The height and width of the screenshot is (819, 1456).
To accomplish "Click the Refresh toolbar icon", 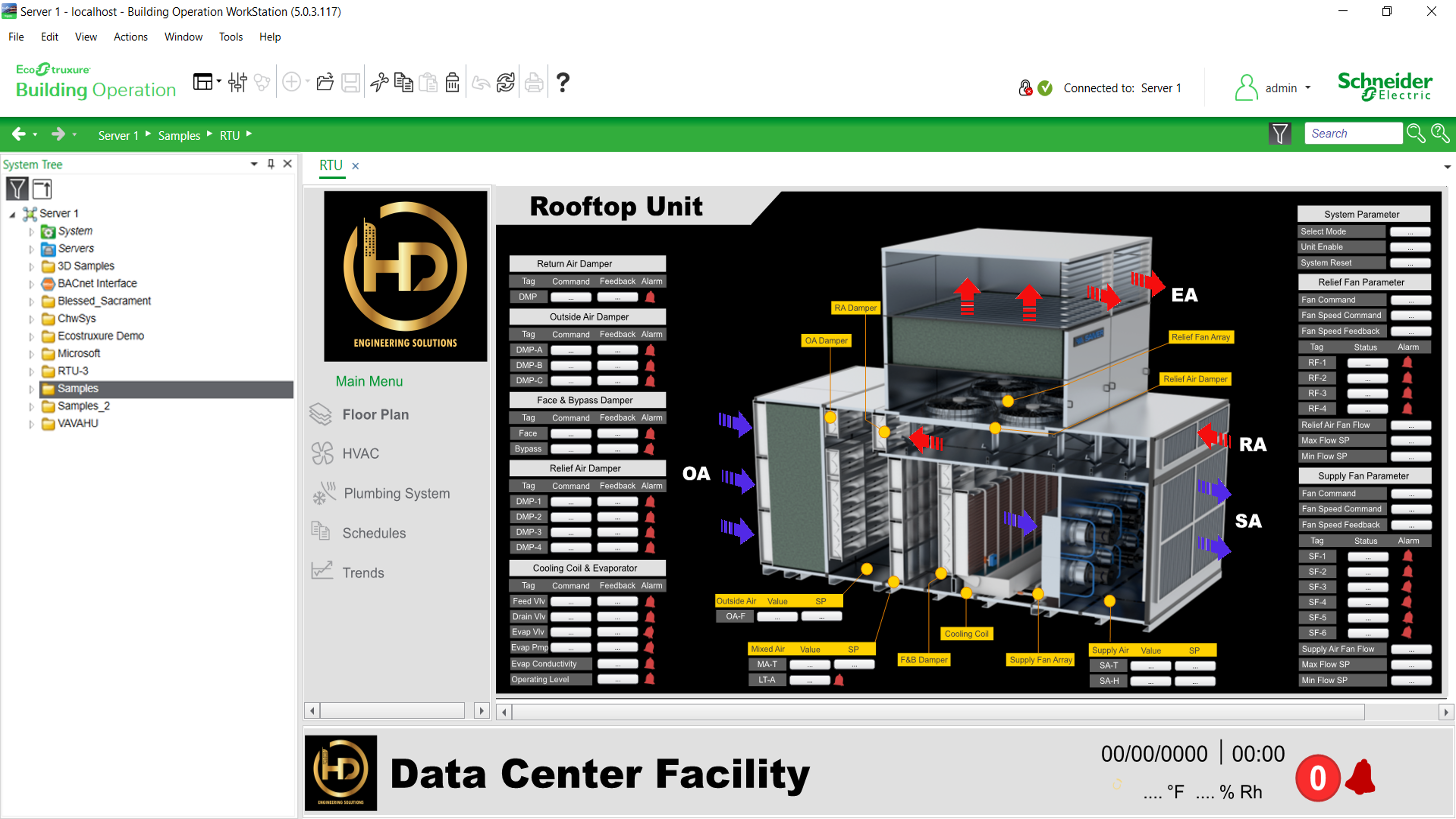I will [505, 83].
